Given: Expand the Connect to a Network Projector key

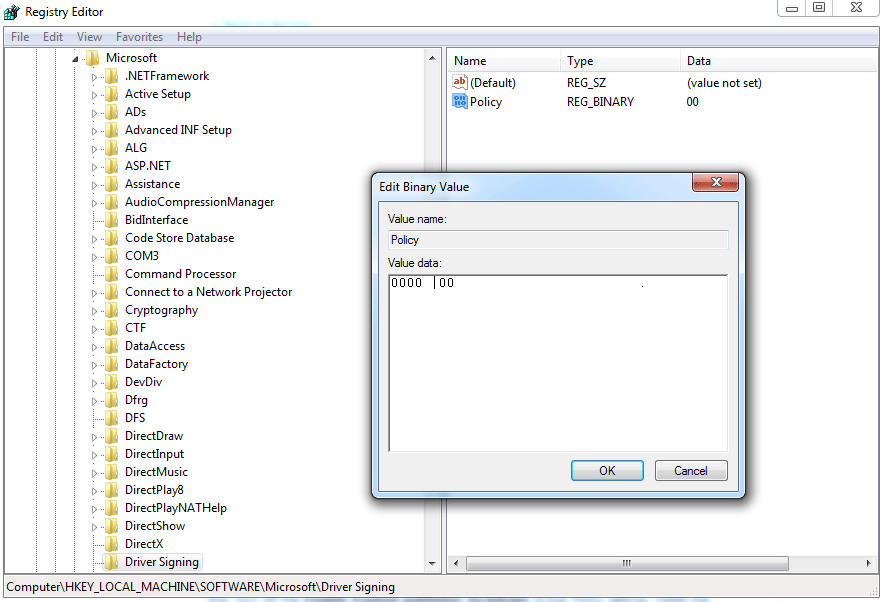Looking at the screenshot, I should pyautogui.click(x=95, y=293).
